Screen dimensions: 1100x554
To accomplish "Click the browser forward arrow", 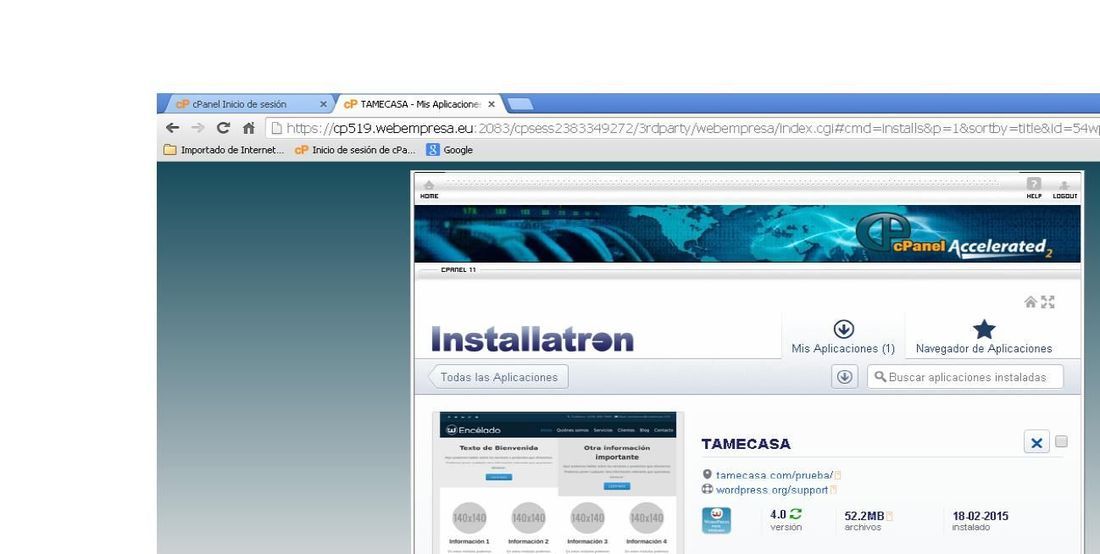I will (198, 128).
